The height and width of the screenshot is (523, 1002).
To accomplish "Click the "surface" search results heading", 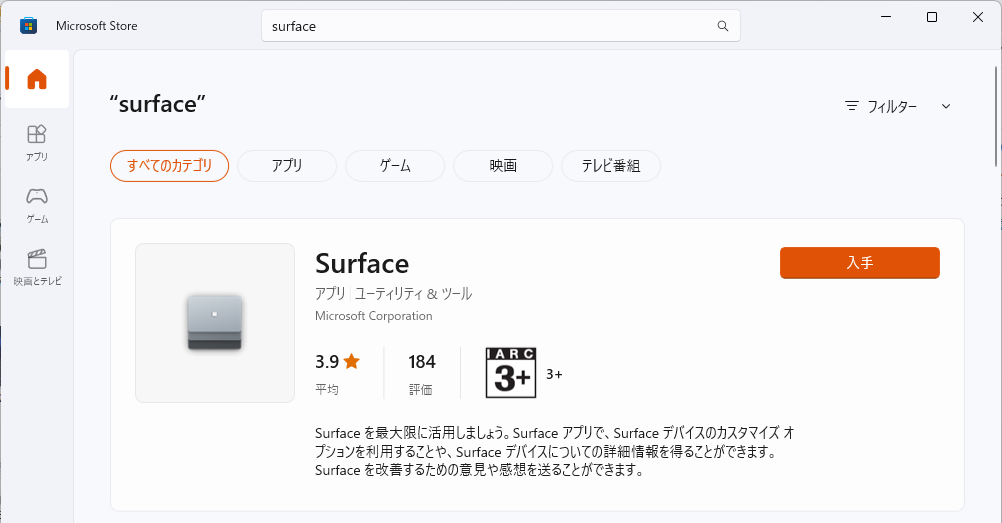I will pos(157,104).
